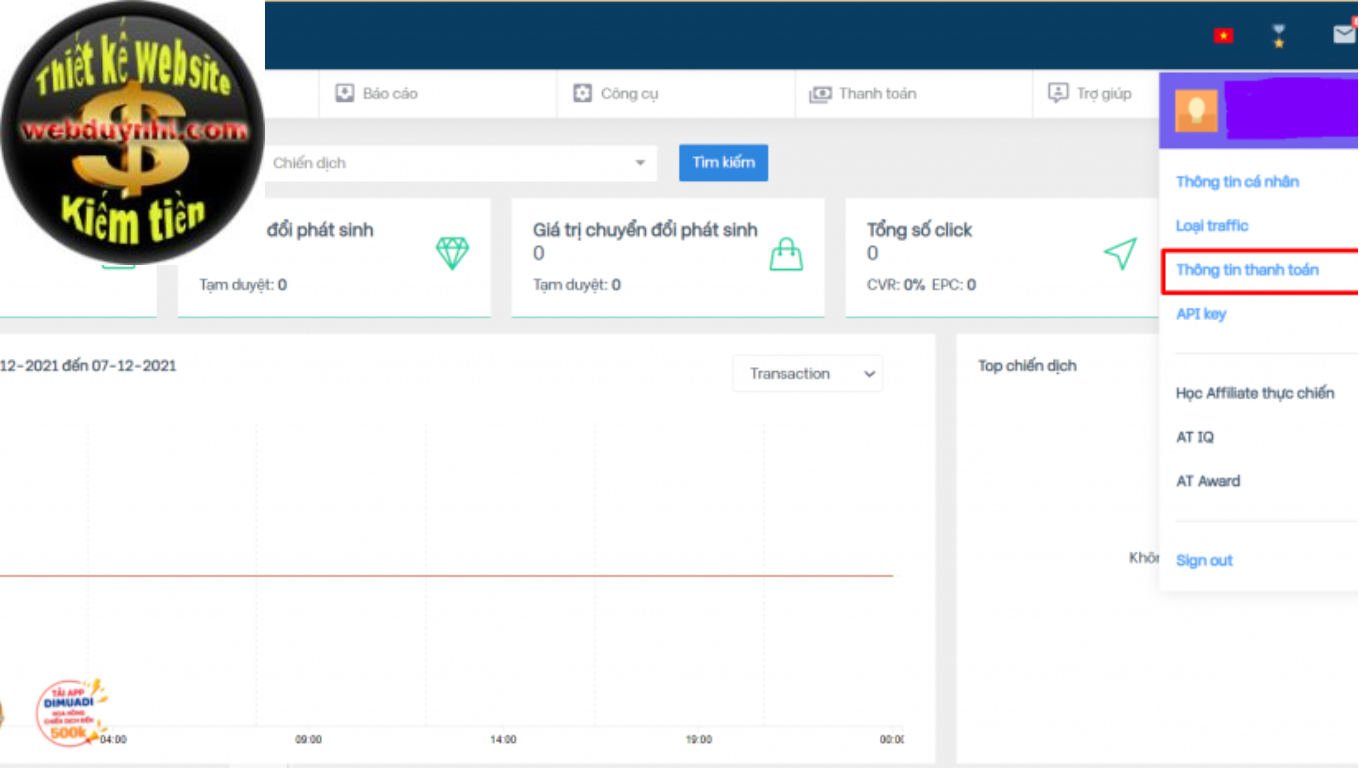Open the award medal icon in header

[1279, 36]
